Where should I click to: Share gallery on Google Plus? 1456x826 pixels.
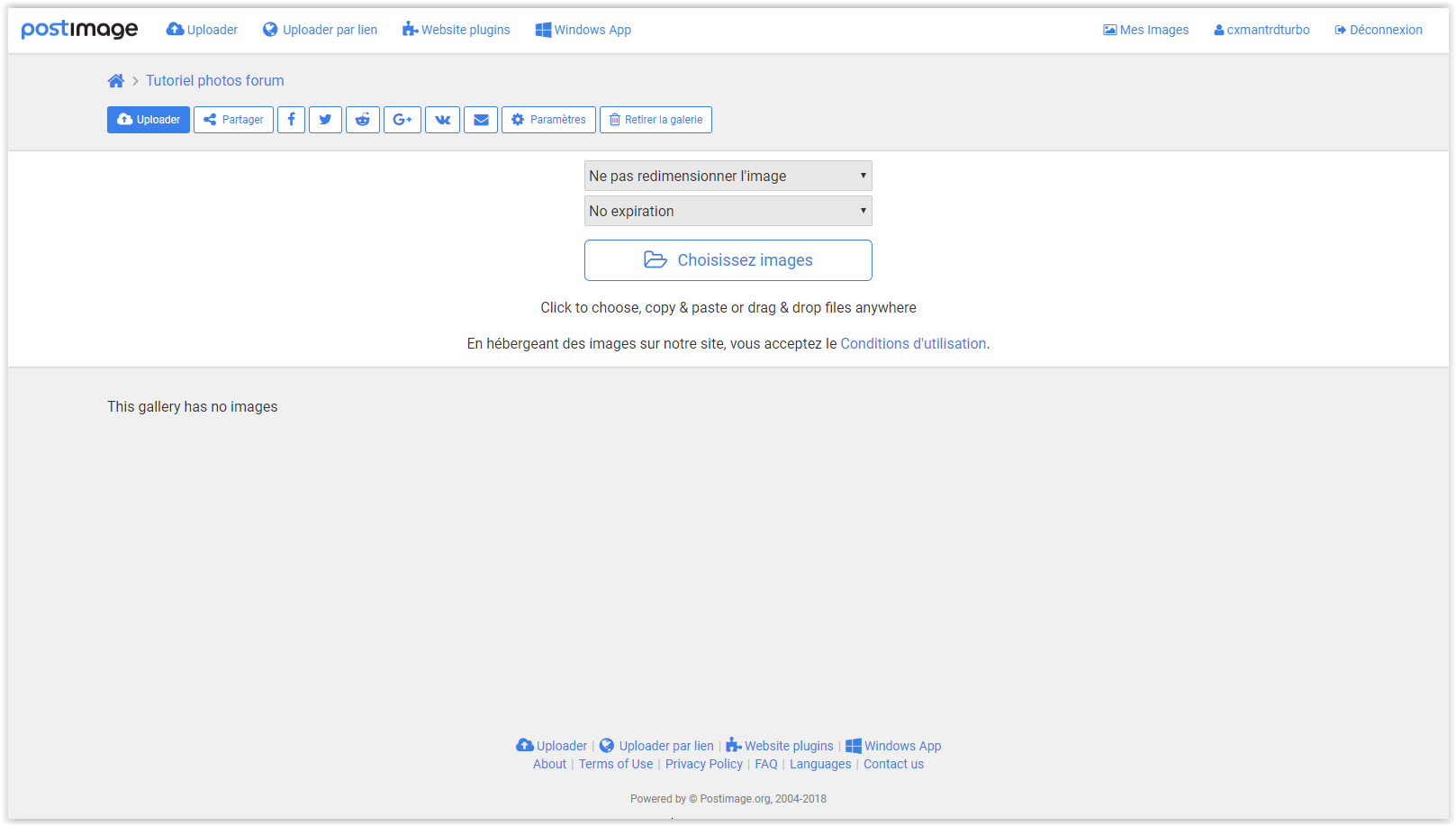(402, 120)
